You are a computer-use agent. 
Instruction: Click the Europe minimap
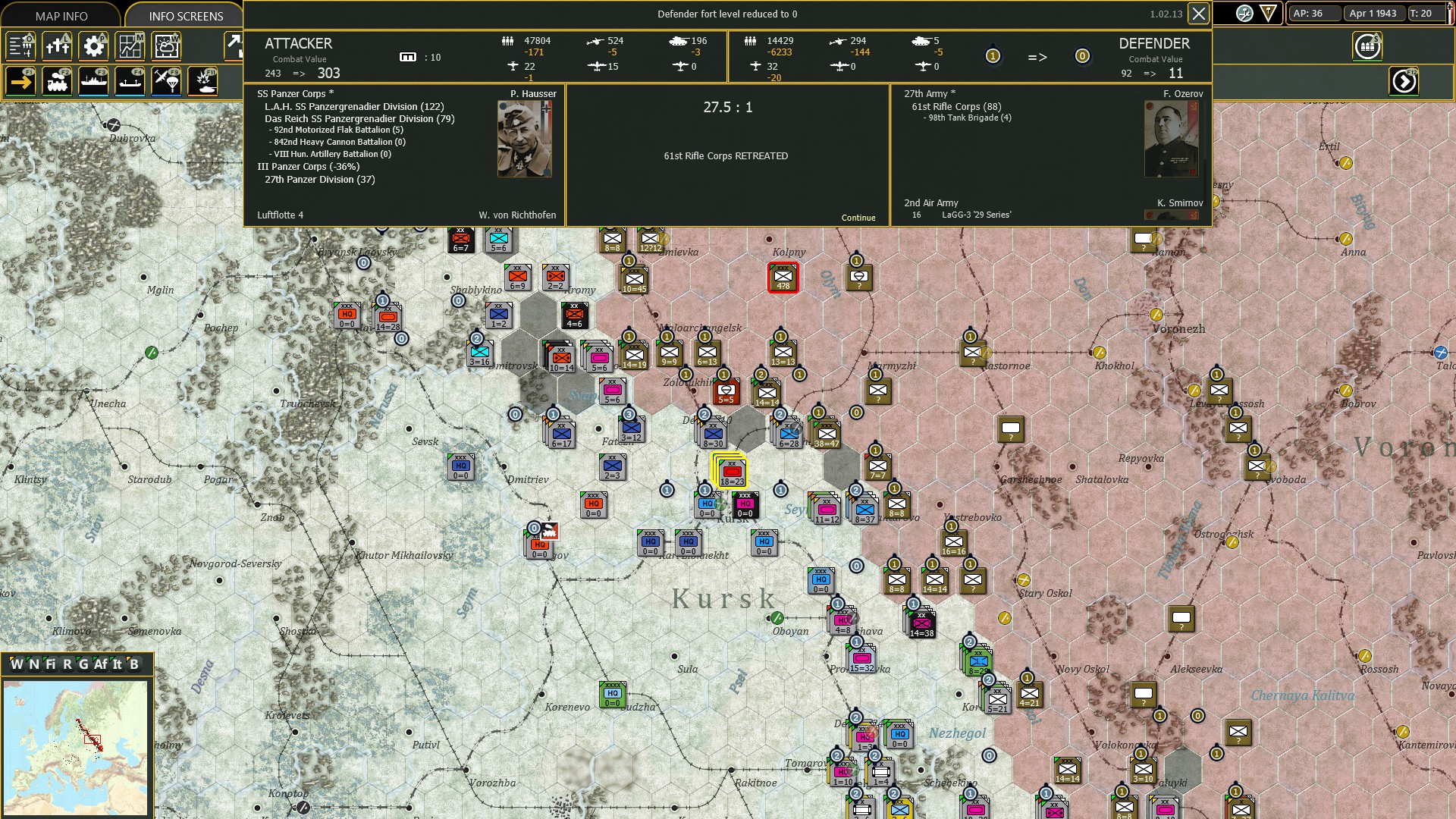click(x=75, y=747)
